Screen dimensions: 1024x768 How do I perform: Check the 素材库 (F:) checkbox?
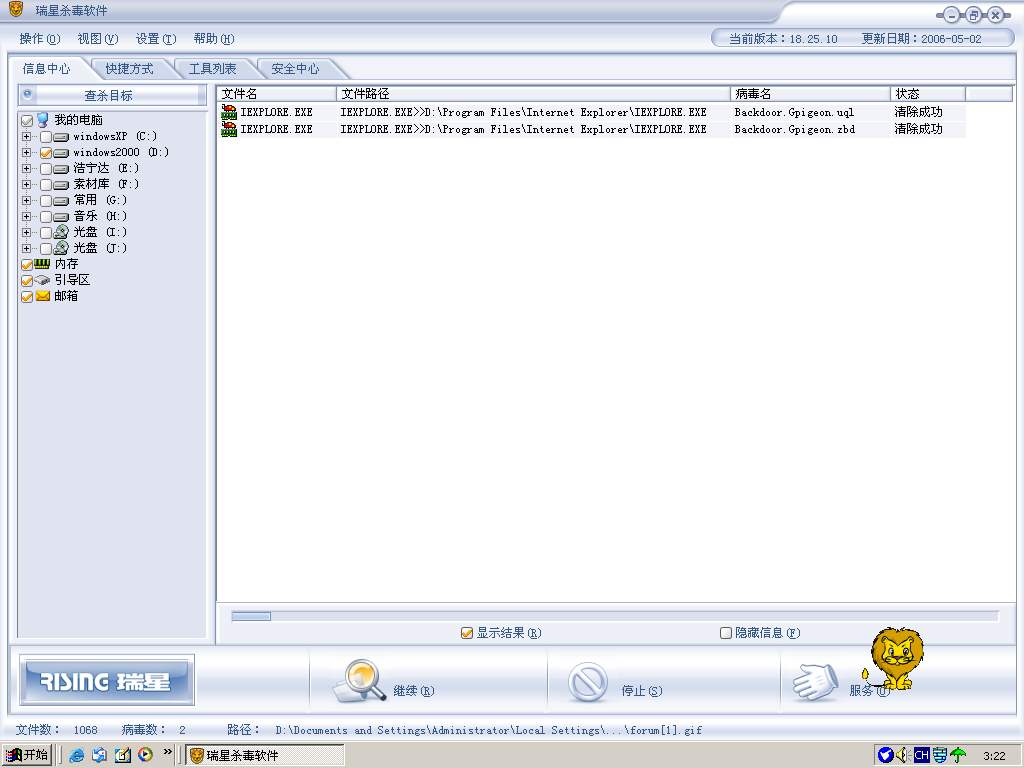(46, 185)
